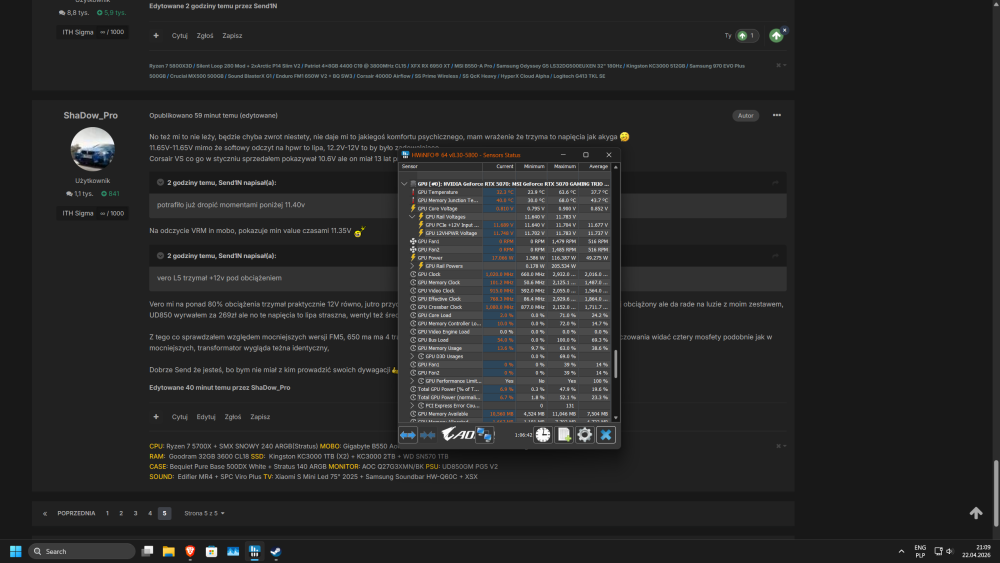Click Cytuj on Send1N's post
Image resolution: width=1000 pixels, height=563 pixels.
click(179, 36)
